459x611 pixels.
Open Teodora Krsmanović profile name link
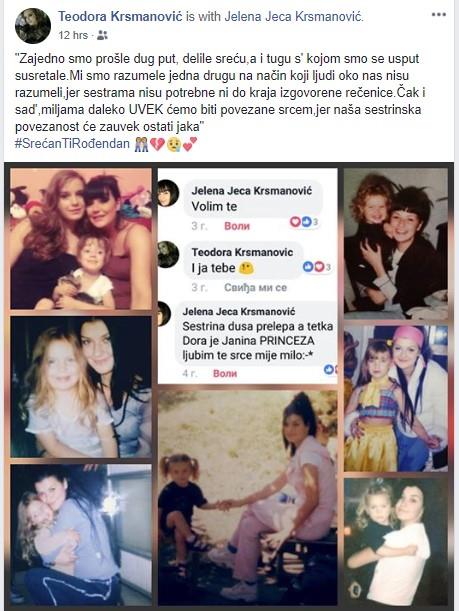[x=120, y=16]
